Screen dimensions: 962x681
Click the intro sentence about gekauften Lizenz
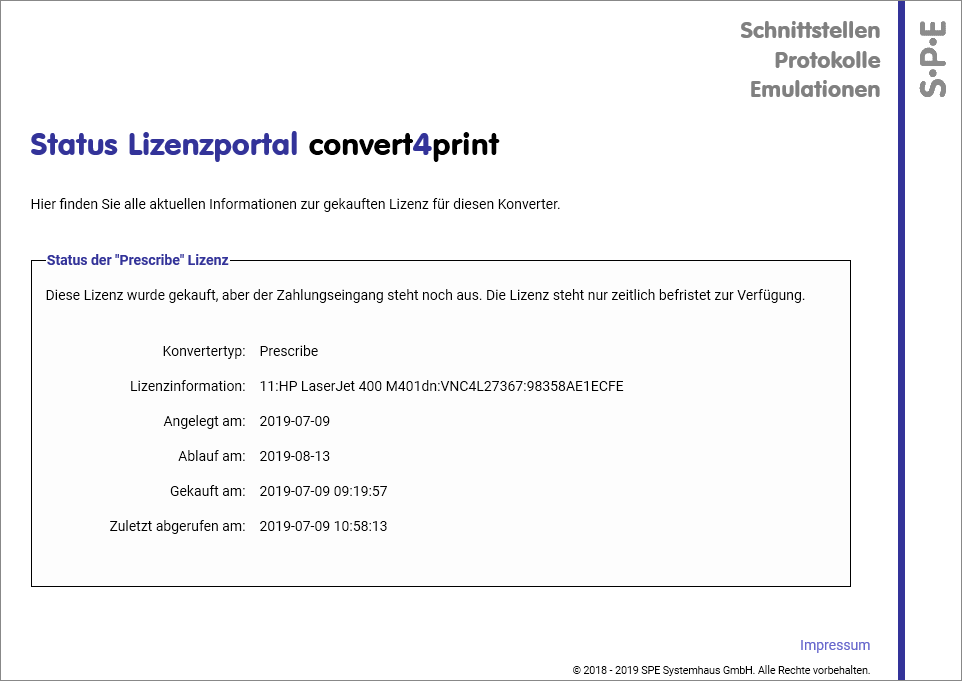(x=295, y=205)
